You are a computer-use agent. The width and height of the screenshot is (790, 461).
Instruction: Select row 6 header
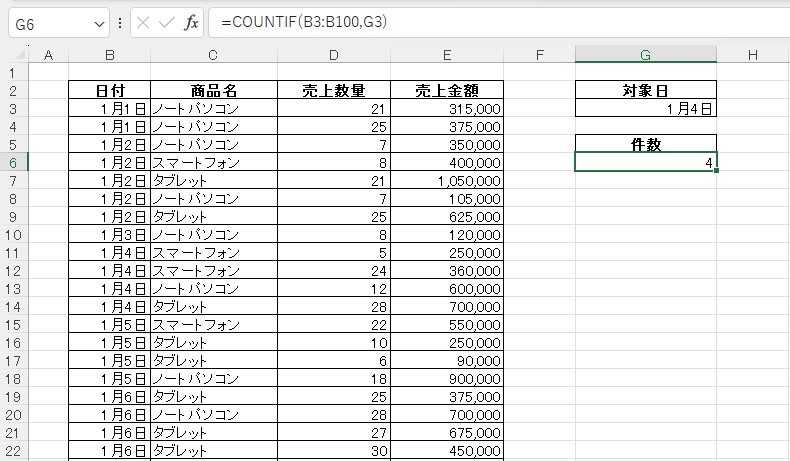(x=14, y=163)
